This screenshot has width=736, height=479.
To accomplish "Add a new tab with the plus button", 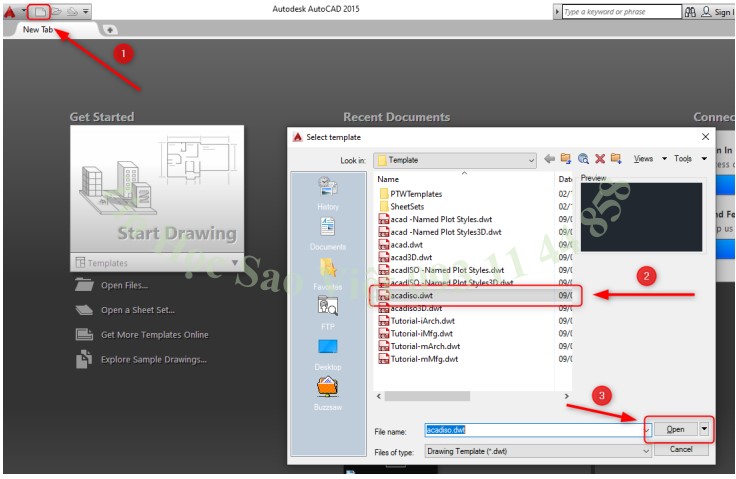I will (110, 30).
